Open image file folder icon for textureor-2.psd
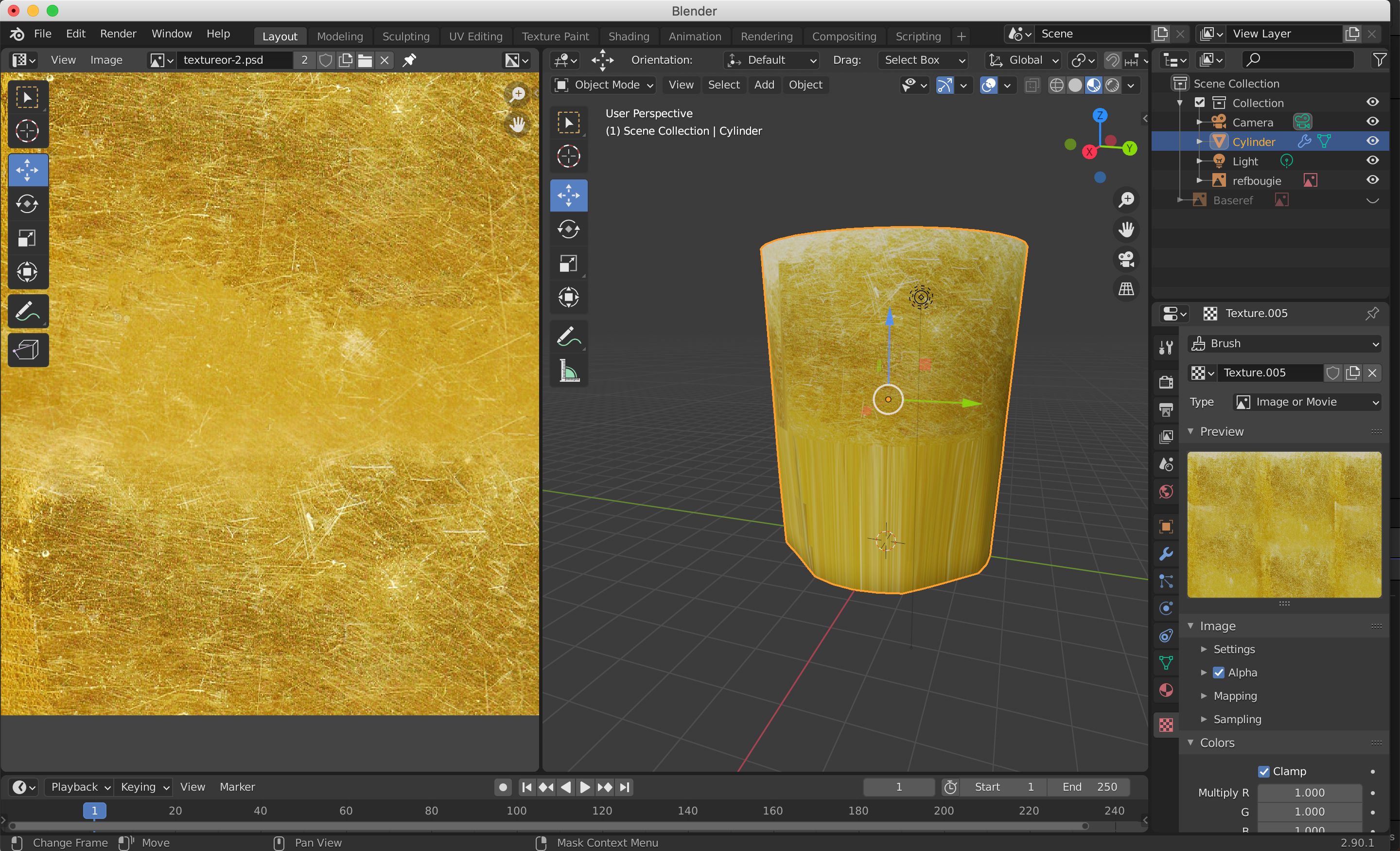Viewport: 1400px width, 851px height. pos(365,60)
